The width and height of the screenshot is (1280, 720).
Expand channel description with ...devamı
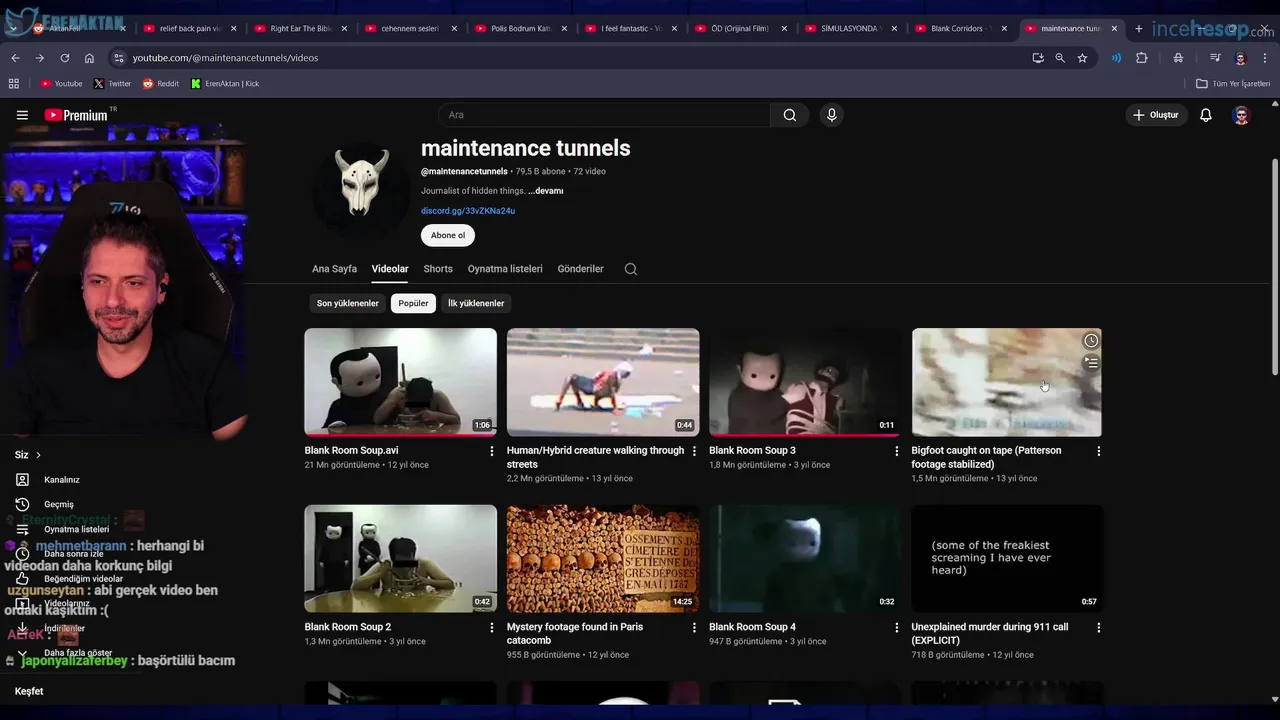tap(546, 191)
